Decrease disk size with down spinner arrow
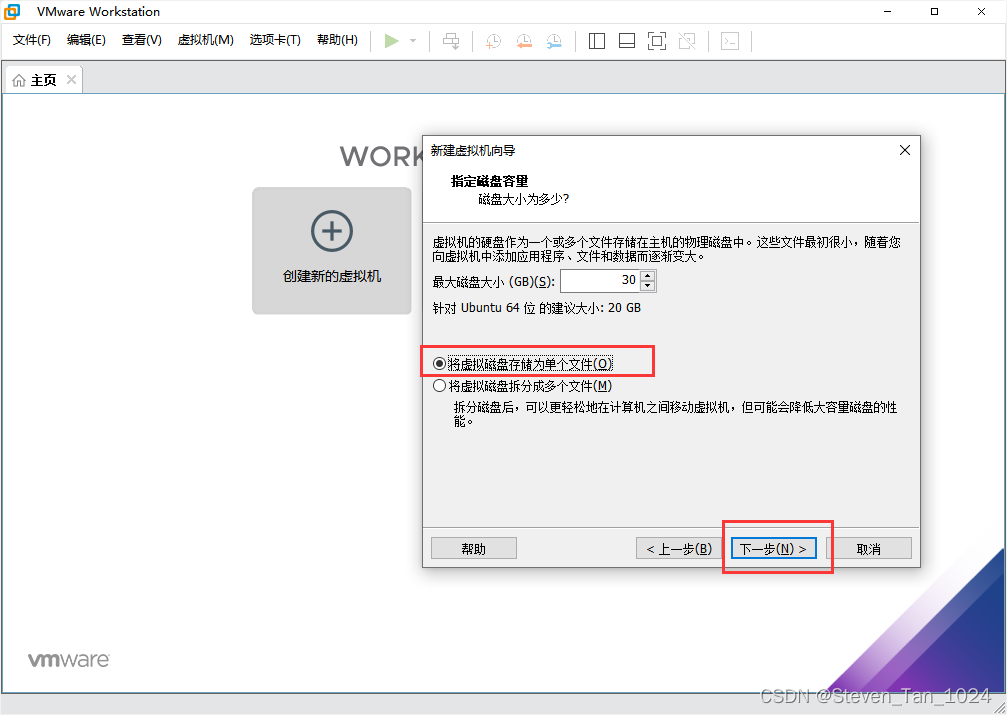 pos(647,286)
